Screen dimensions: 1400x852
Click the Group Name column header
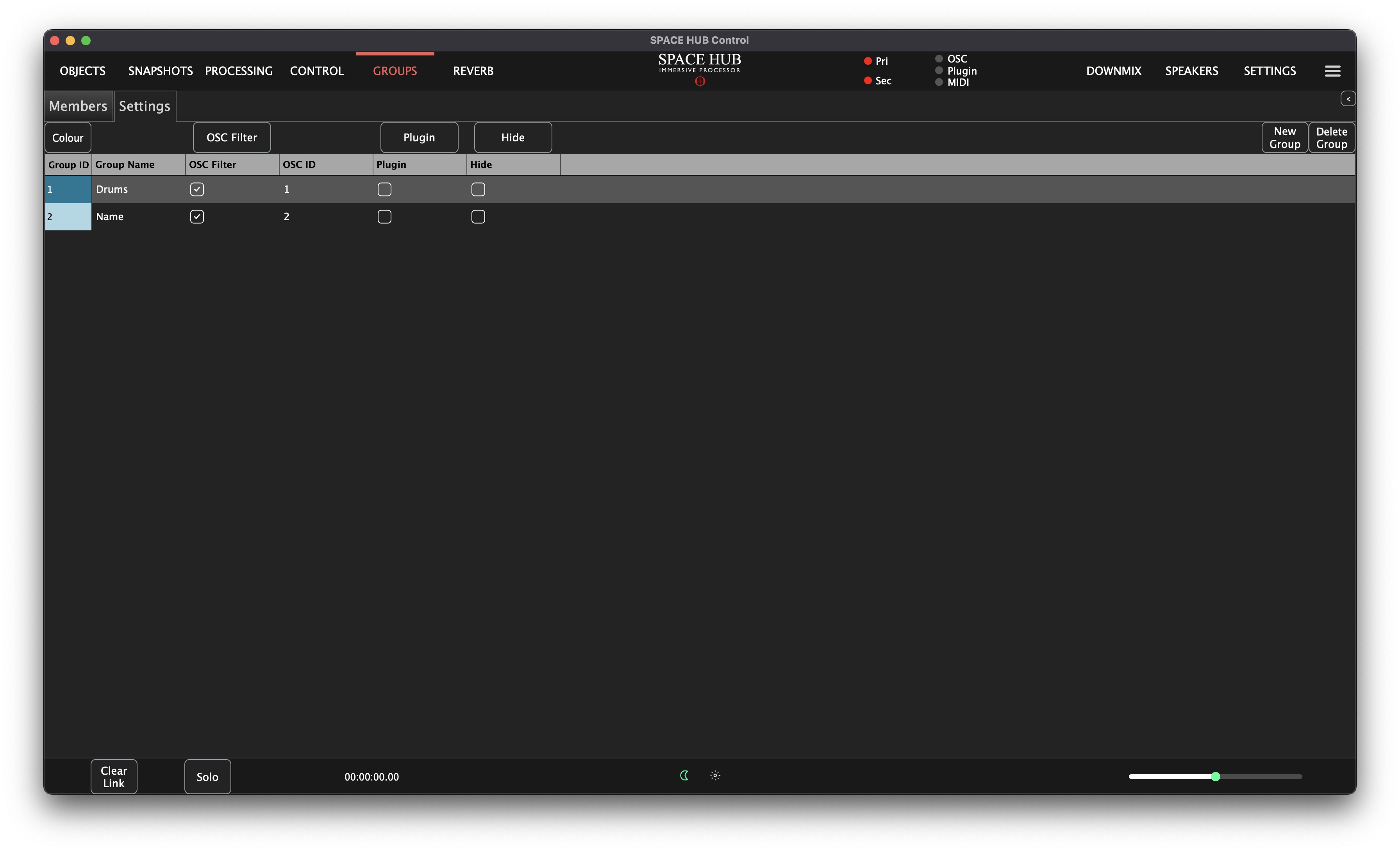click(139, 165)
